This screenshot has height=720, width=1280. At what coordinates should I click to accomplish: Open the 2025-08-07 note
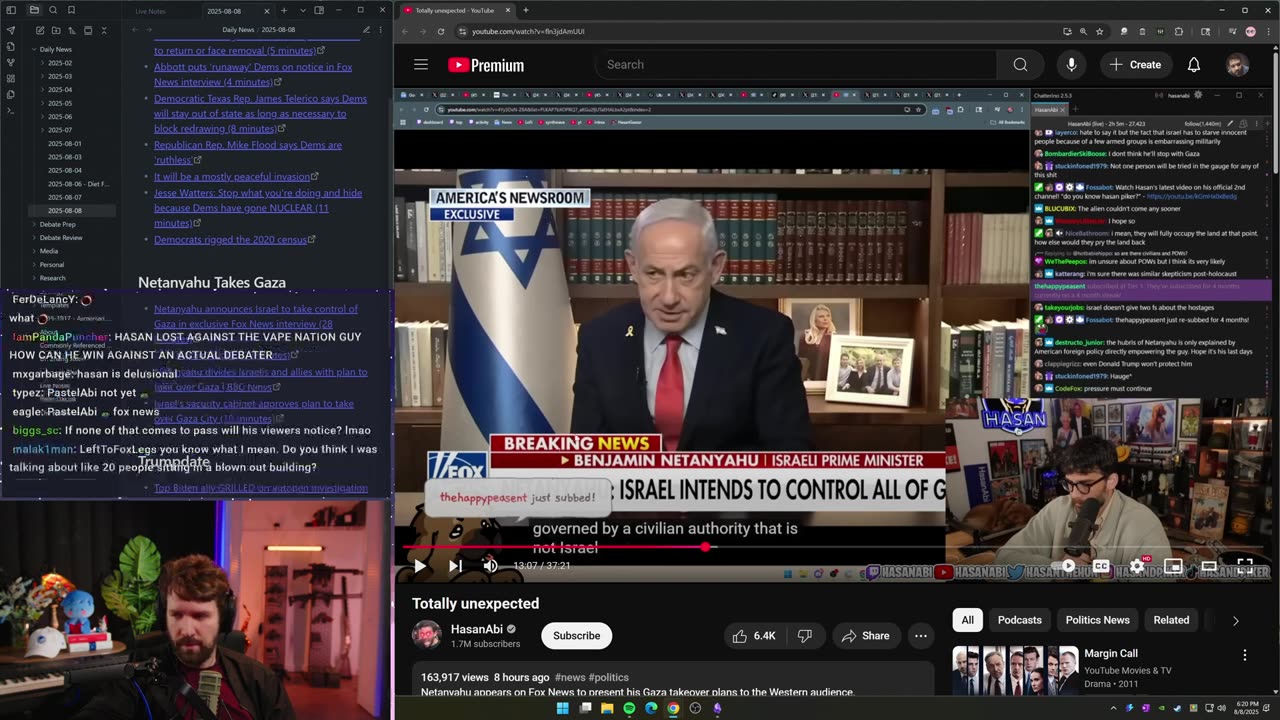64,198
